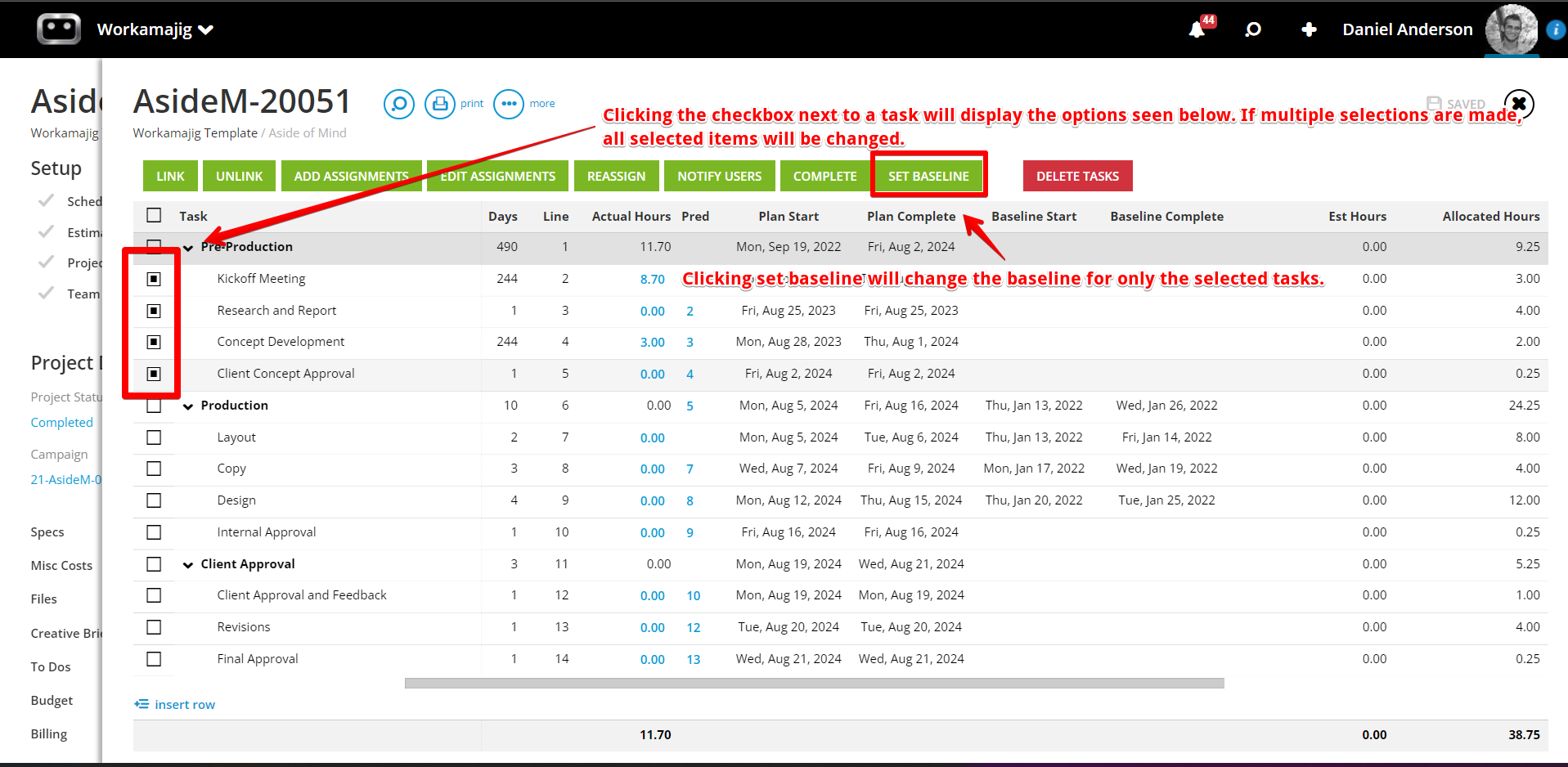
Task: Open the search icon in top bar
Action: (x=1252, y=29)
